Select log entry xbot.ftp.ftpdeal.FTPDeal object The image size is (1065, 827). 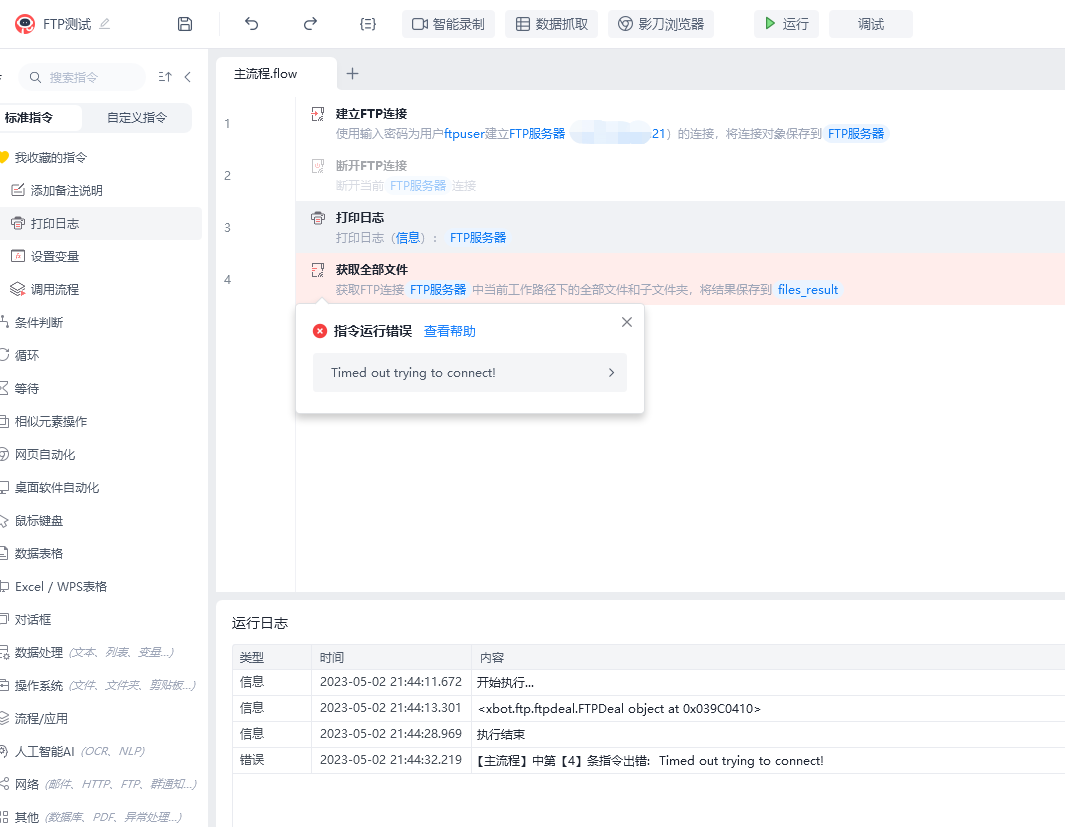tap(619, 709)
